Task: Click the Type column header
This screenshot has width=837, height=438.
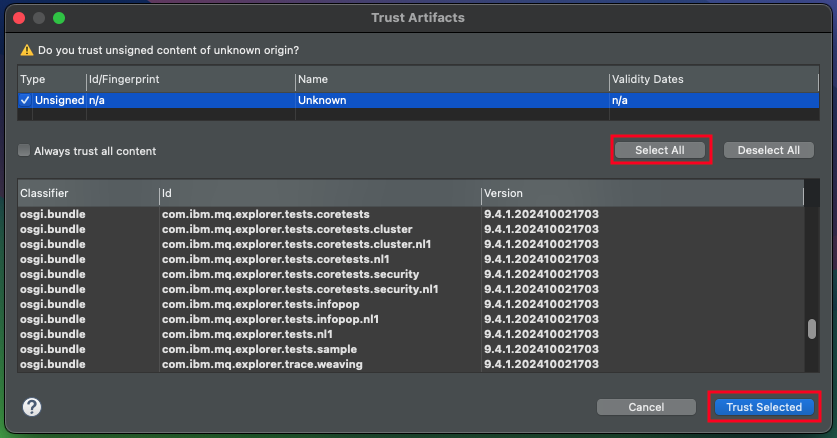Action: [x=52, y=79]
